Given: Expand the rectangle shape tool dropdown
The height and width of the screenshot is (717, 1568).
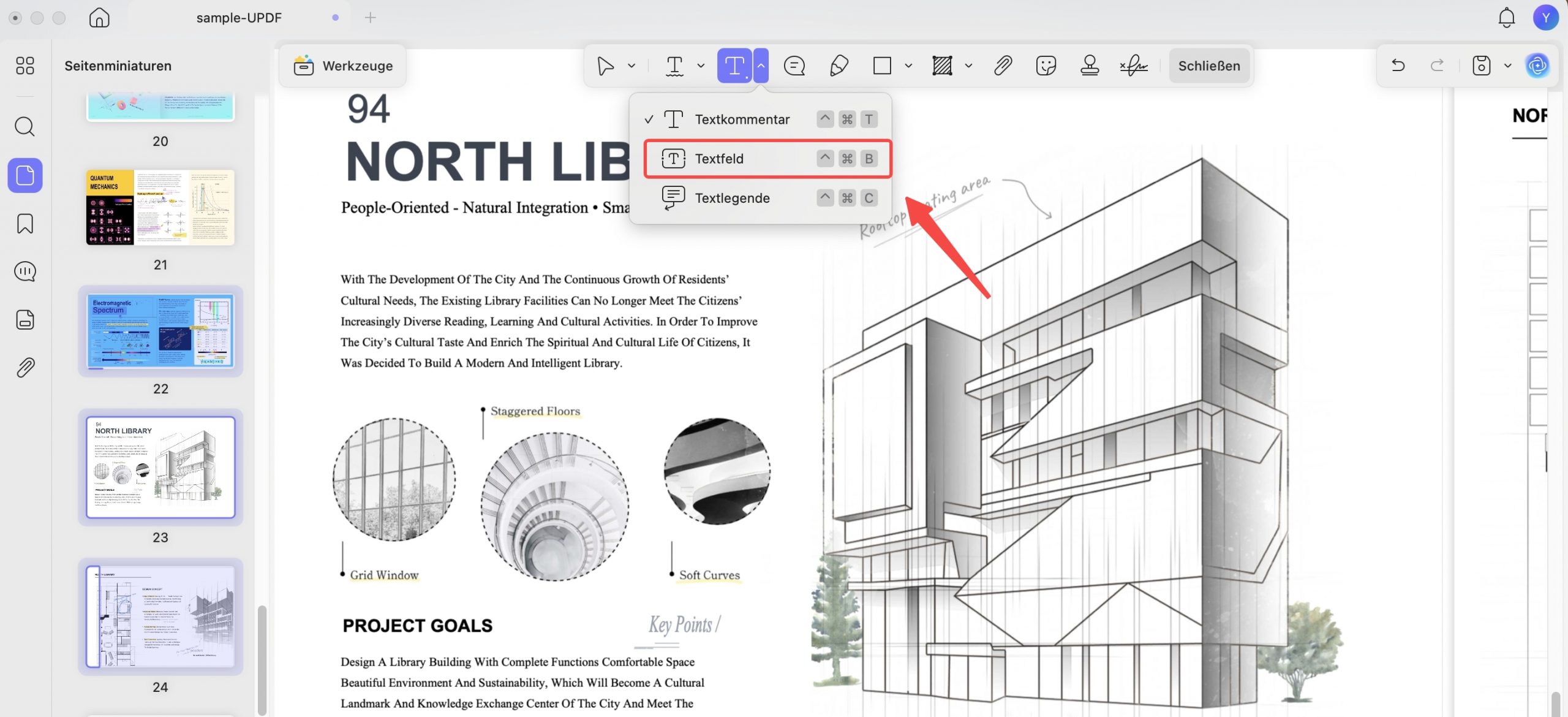Looking at the screenshot, I should pyautogui.click(x=908, y=66).
